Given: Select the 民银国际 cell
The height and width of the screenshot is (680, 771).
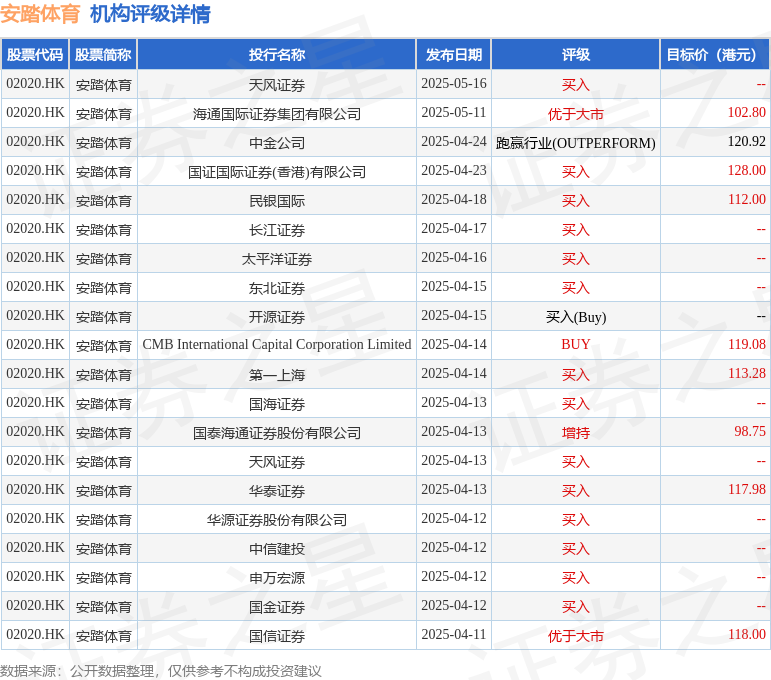Looking at the screenshot, I should point(277,201).
